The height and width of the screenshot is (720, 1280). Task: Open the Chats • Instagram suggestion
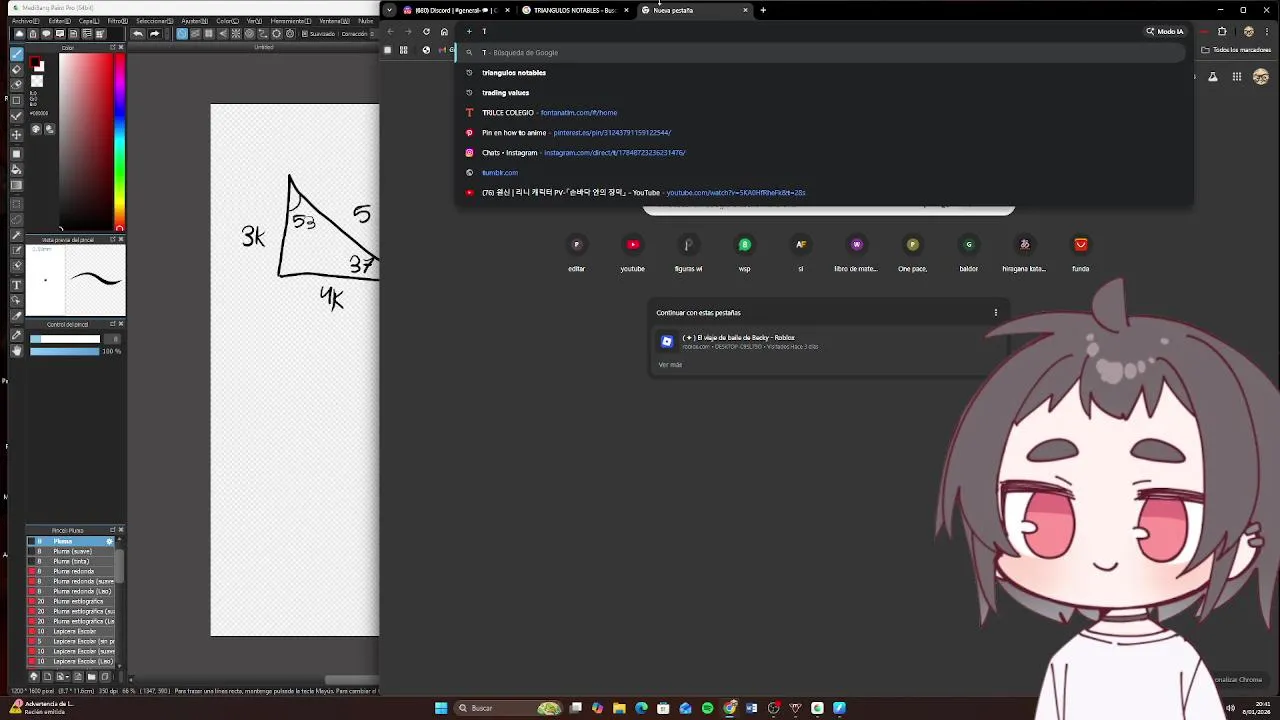[824, 153]
